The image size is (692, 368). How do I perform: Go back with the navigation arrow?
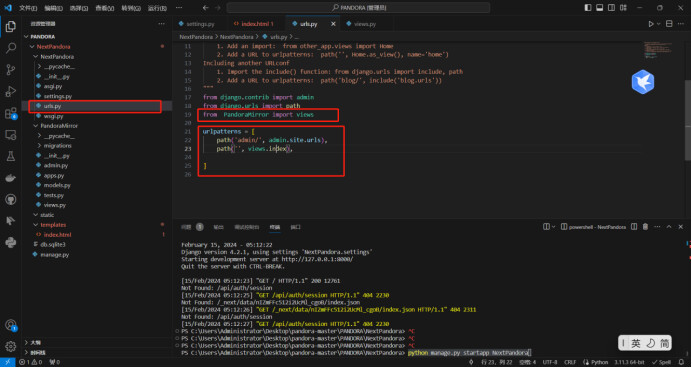(x=206, y=8)
